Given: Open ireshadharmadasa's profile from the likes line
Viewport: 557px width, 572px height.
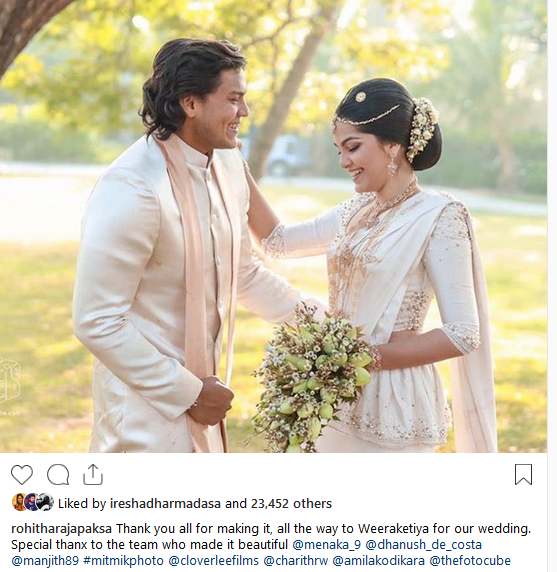Looking at the screenshot, I should tap(165, 504).
